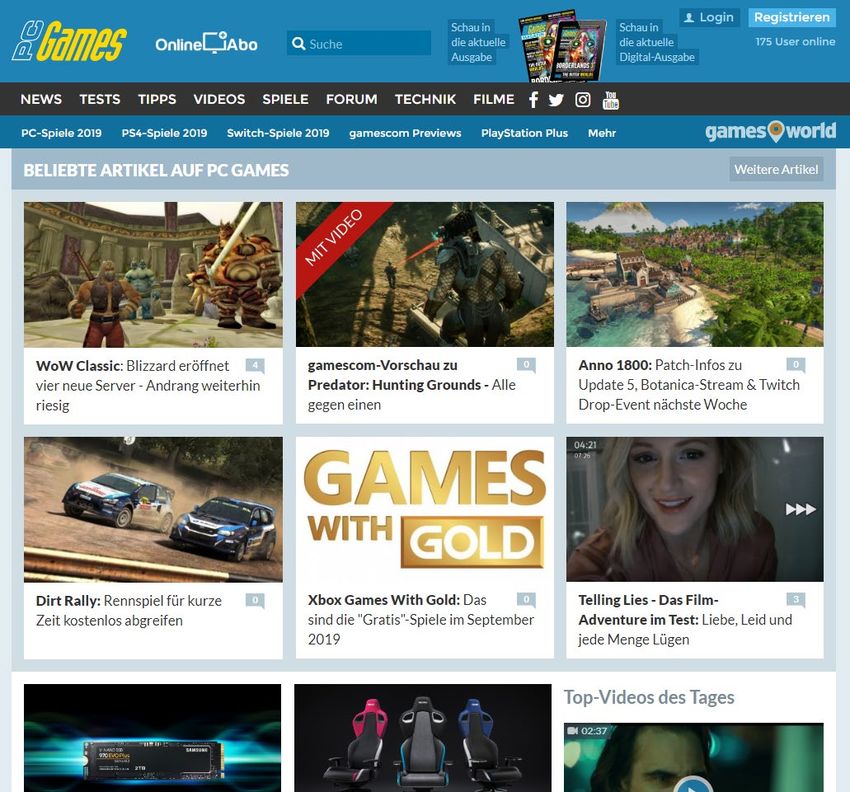Open the Predator 'Mit Video' thumbnail

(425, 274)
